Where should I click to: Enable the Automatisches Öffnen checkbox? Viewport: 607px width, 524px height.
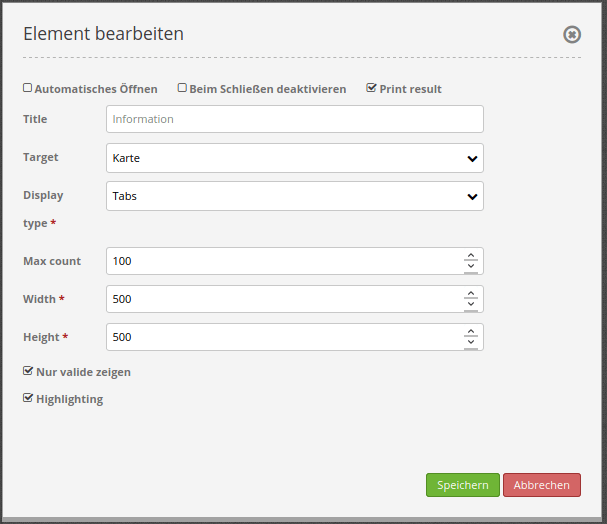(28, 88)
